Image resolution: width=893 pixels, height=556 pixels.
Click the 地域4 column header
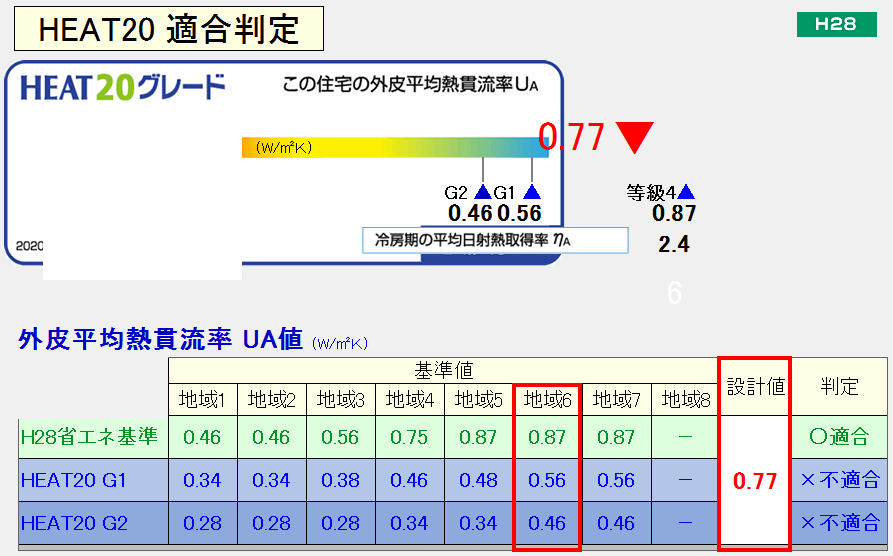coord(409,400)
